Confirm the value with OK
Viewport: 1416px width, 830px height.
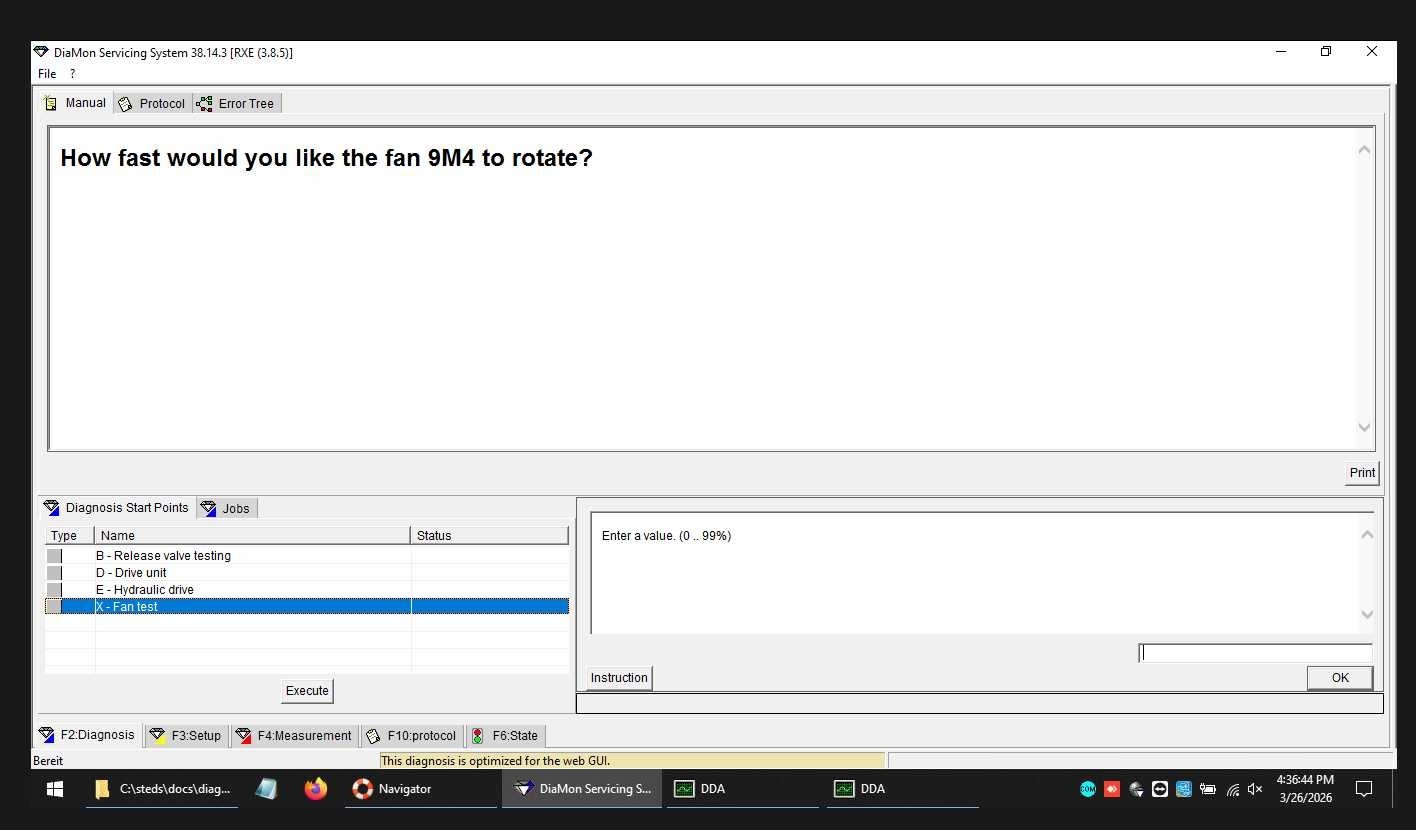coord(1340,678)
